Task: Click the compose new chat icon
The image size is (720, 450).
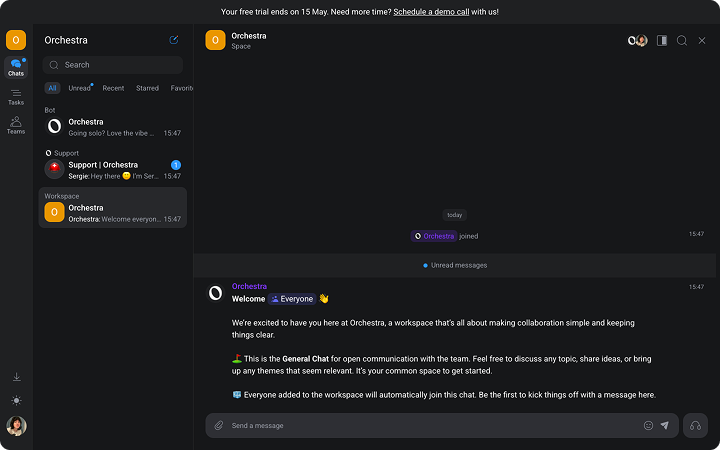Action: (174, 40)
